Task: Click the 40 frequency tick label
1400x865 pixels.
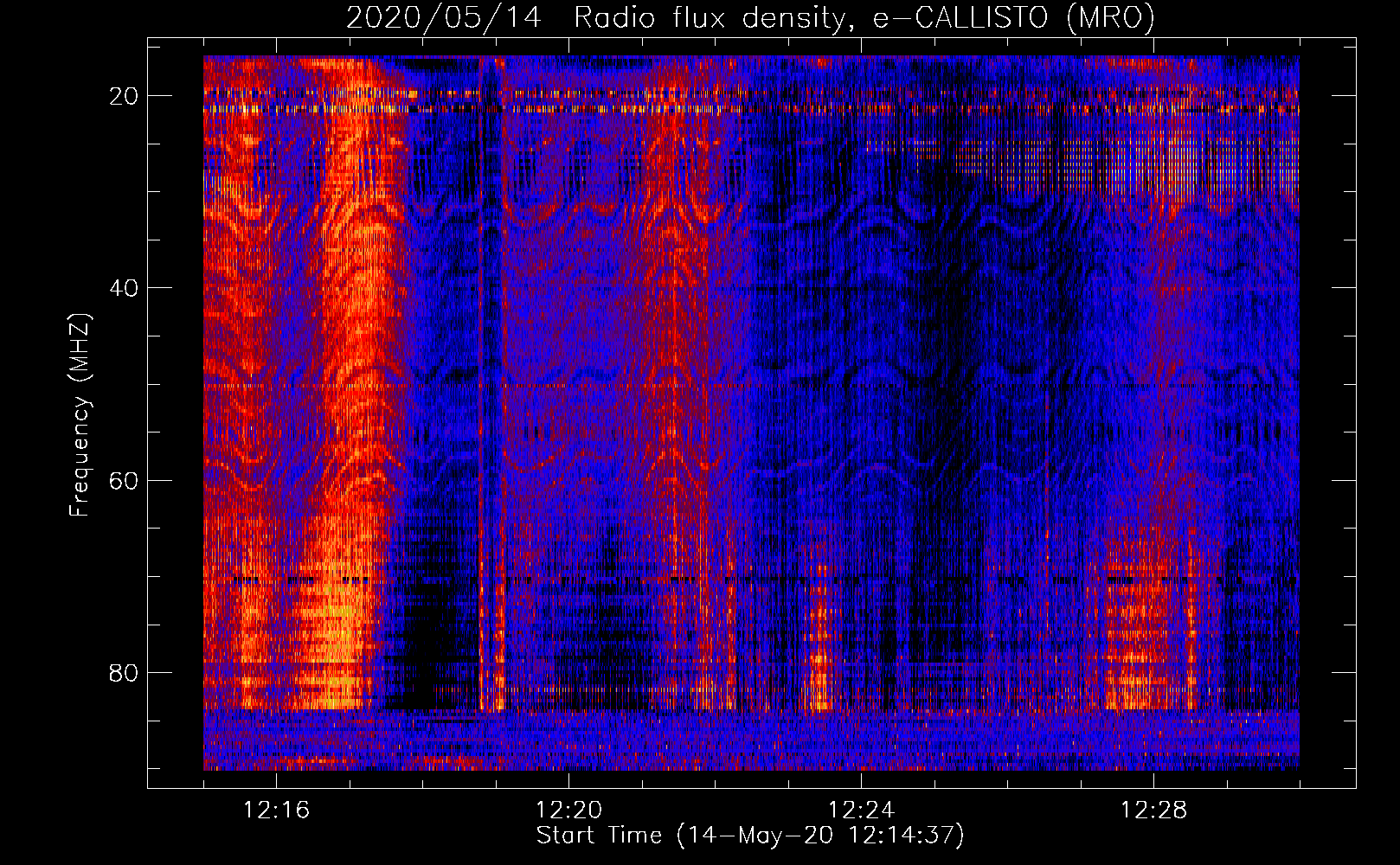Action: coord(125,288)
